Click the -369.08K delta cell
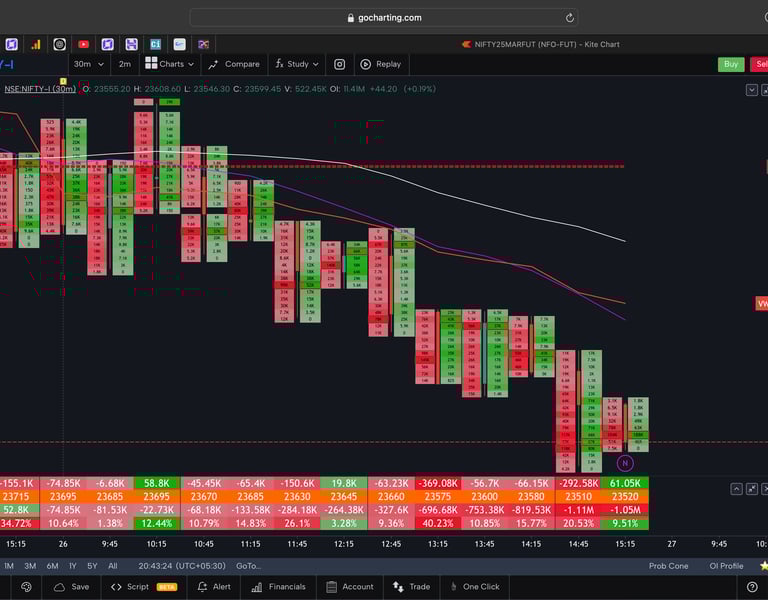 pos(437,483)
